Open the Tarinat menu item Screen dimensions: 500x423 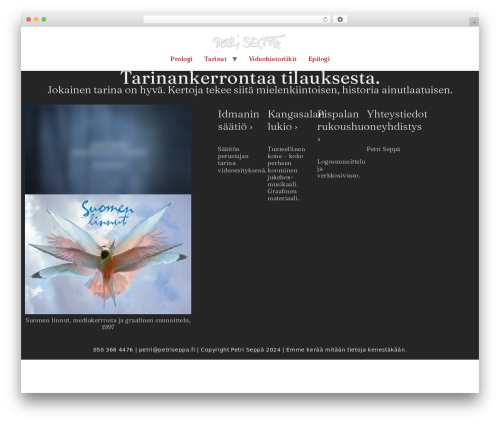215,59
